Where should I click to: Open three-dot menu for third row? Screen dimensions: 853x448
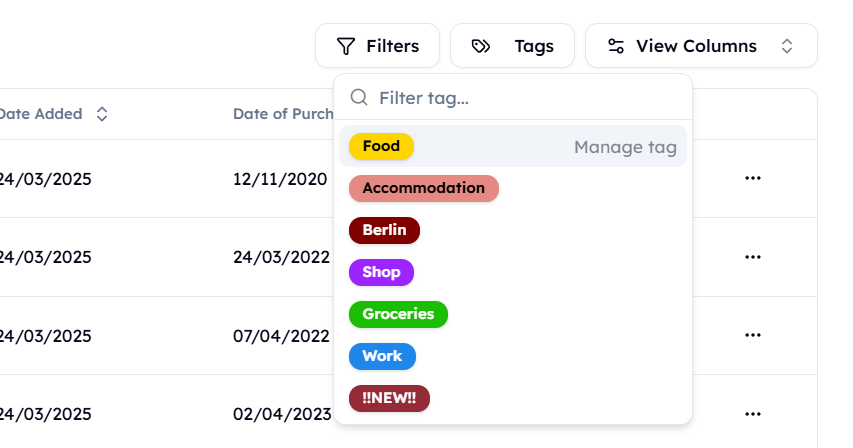tap(753, 335)
